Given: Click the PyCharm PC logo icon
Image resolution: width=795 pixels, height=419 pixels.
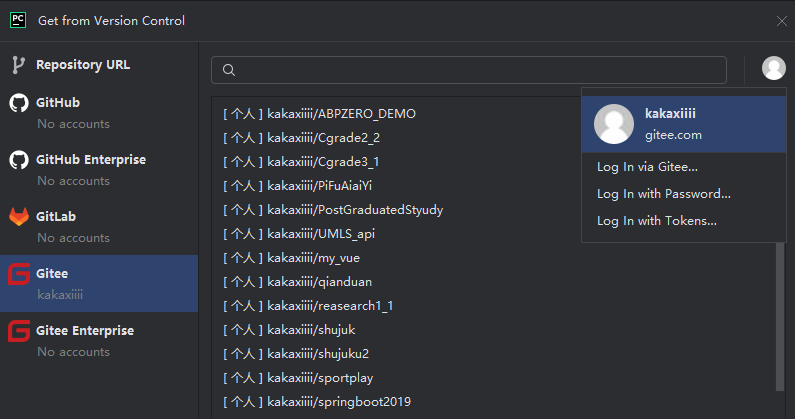Looking at the screenshot, I should click(x=18, y=20).
